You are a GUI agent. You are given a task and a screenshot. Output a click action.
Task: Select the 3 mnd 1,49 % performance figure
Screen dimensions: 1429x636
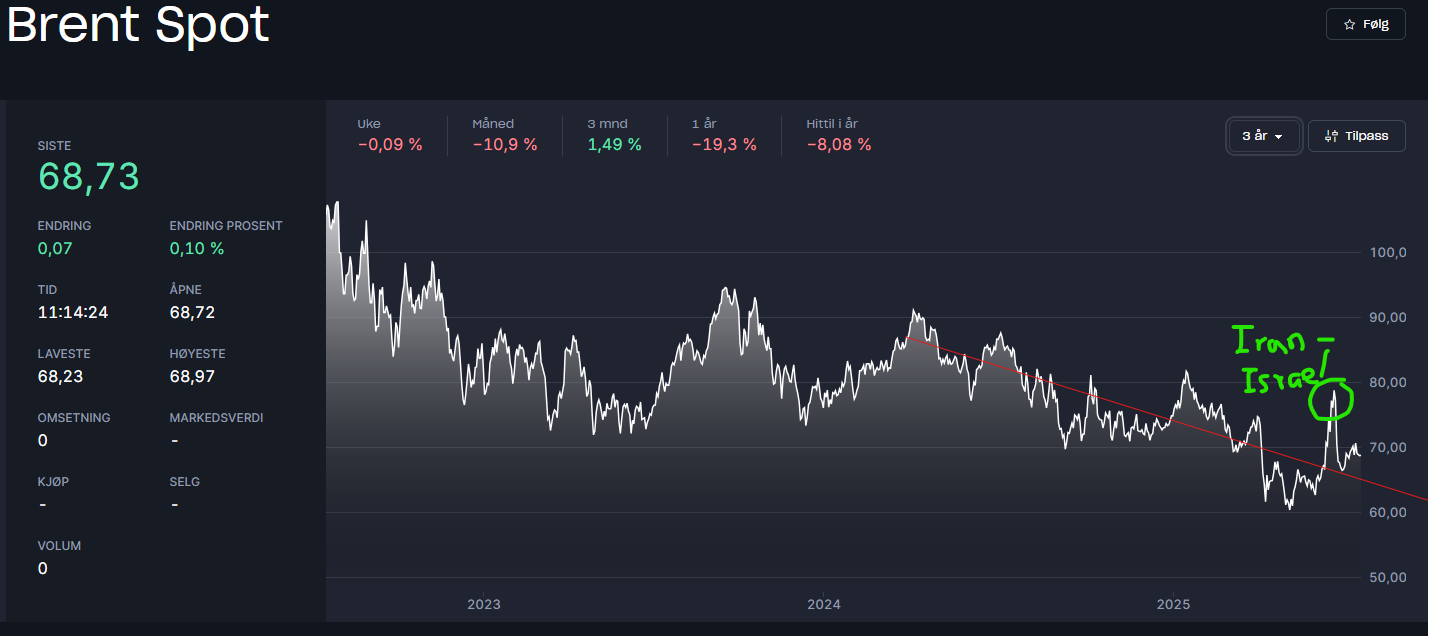coord(614,135)
